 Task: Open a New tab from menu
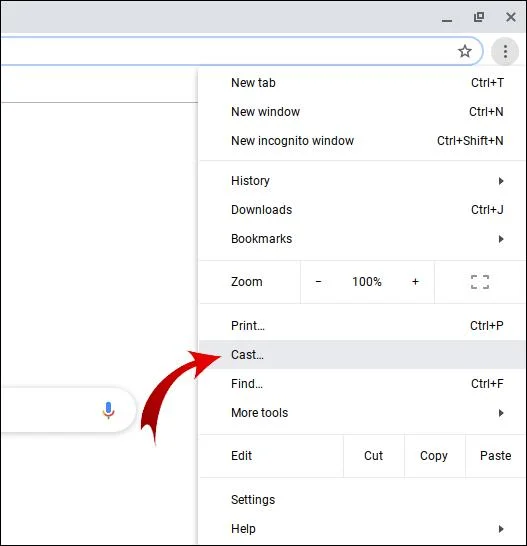coord(362,83)
